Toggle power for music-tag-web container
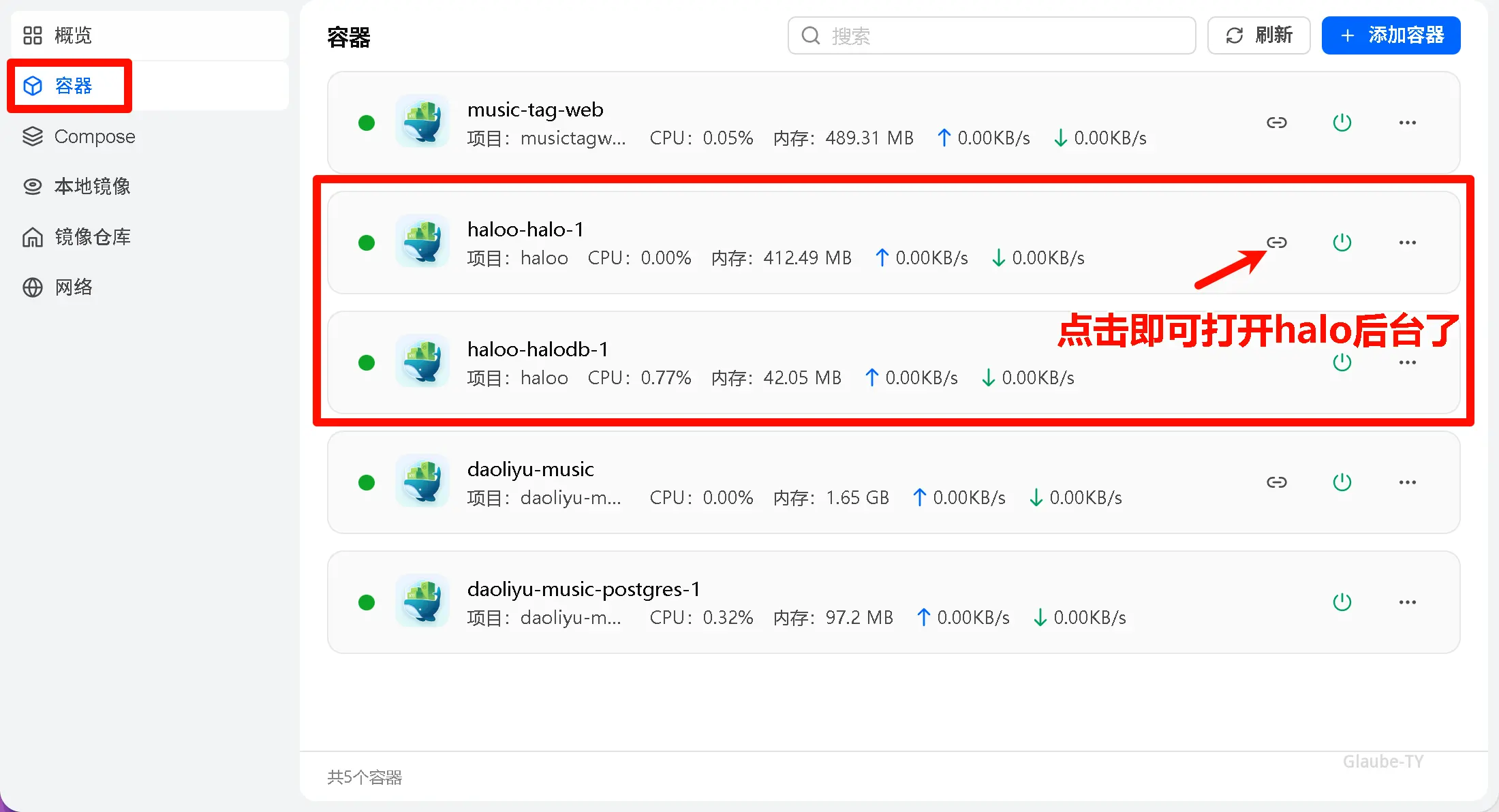1499x812 pixels. pos(1342,123)
